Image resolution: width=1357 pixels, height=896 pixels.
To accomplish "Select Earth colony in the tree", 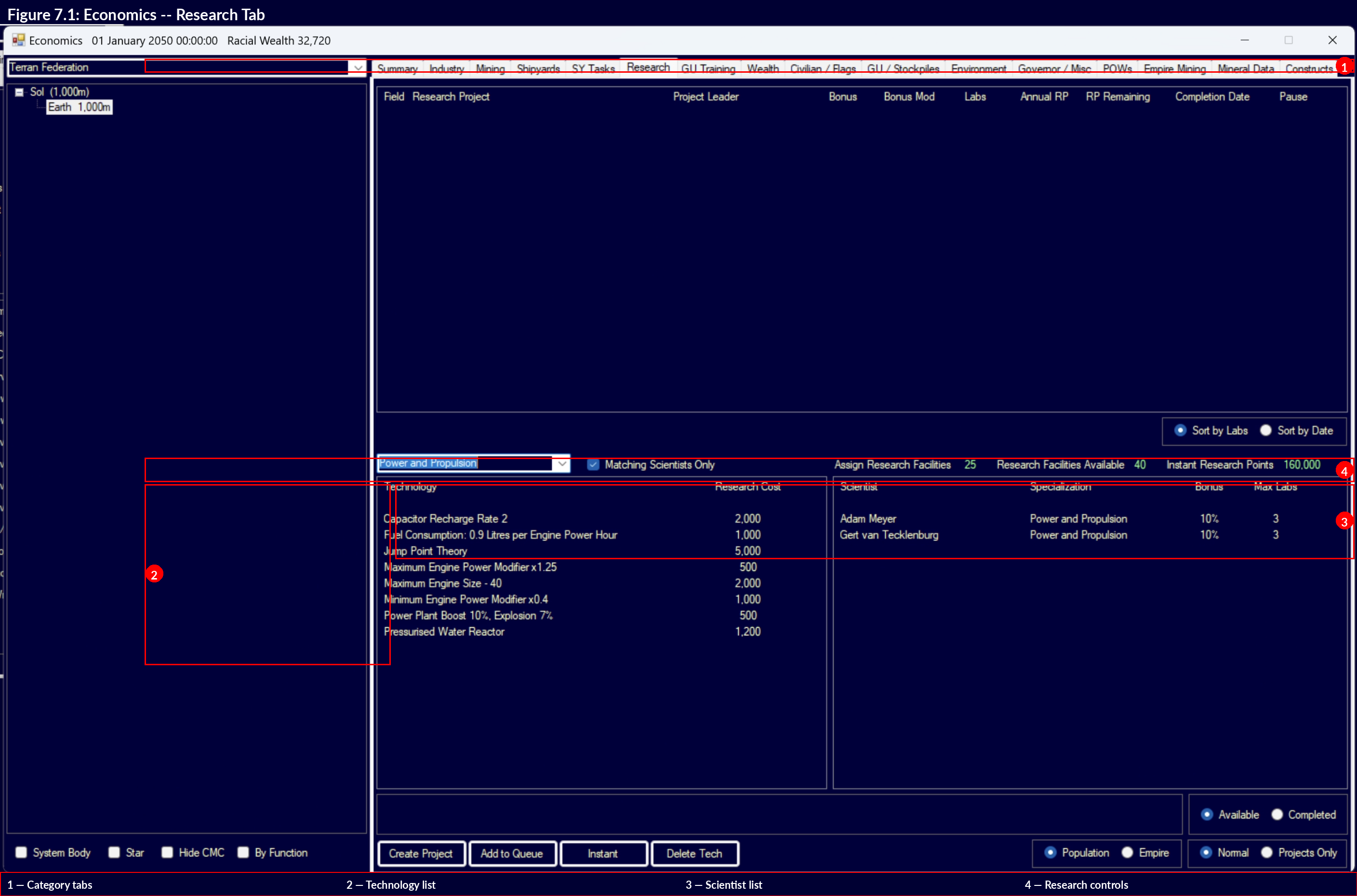I will [x=79, y=107].
